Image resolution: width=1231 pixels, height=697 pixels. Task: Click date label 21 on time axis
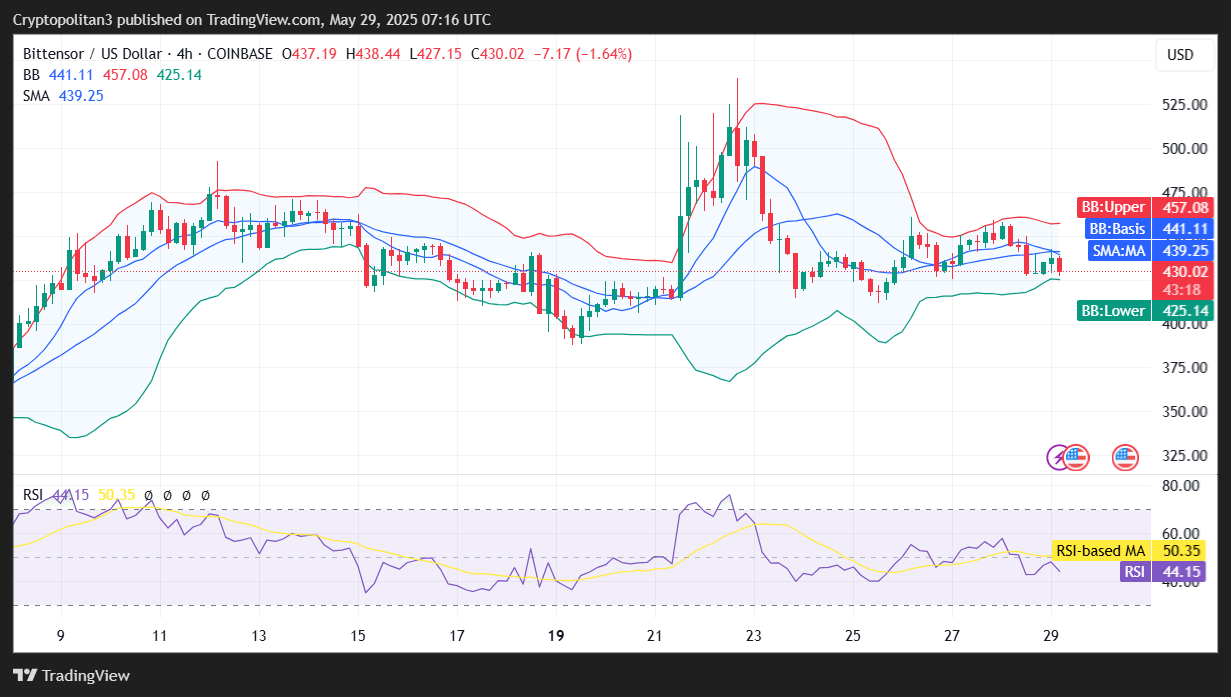tap(655, 635)
